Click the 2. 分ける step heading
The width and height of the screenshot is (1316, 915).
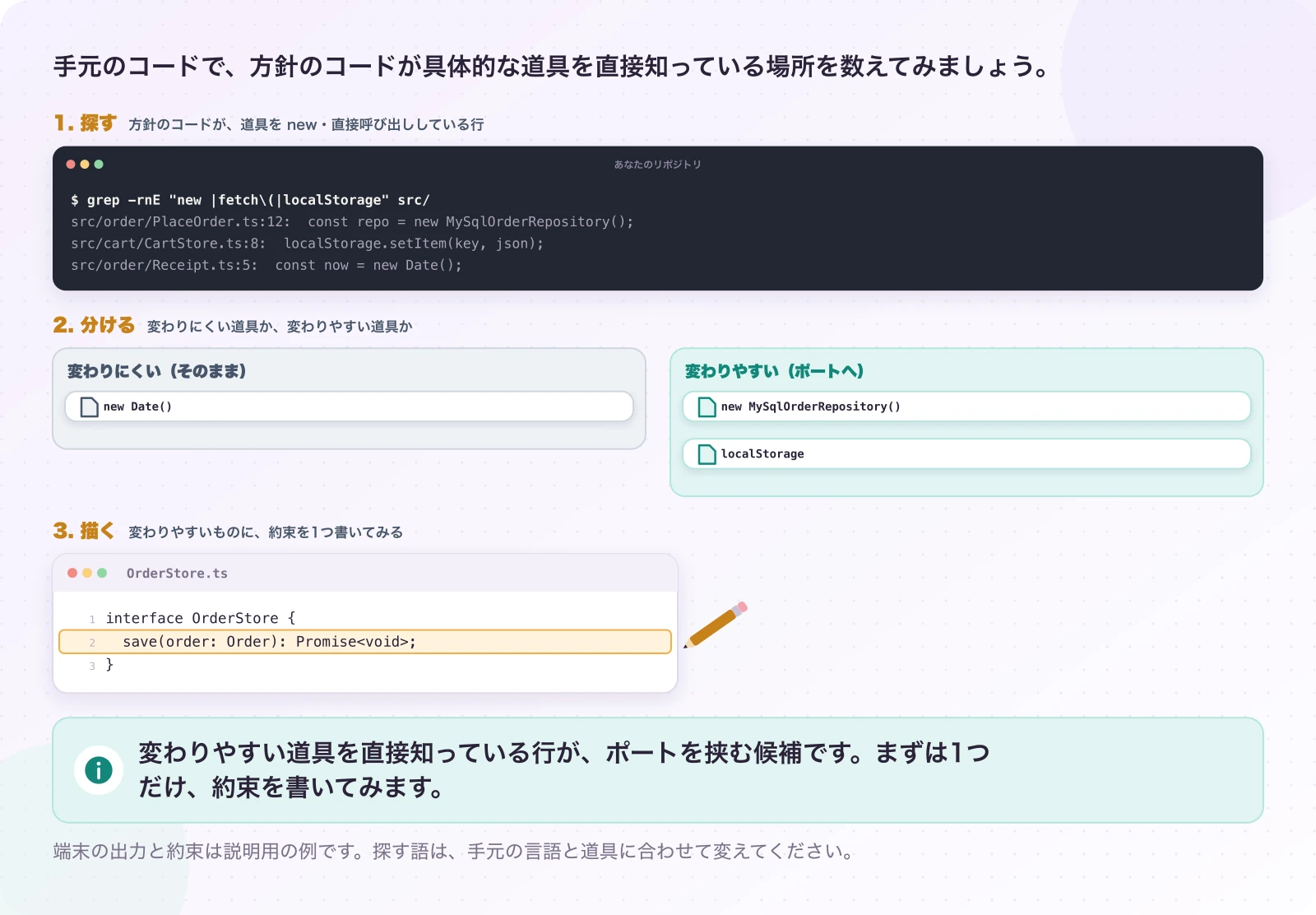(94, 325)
